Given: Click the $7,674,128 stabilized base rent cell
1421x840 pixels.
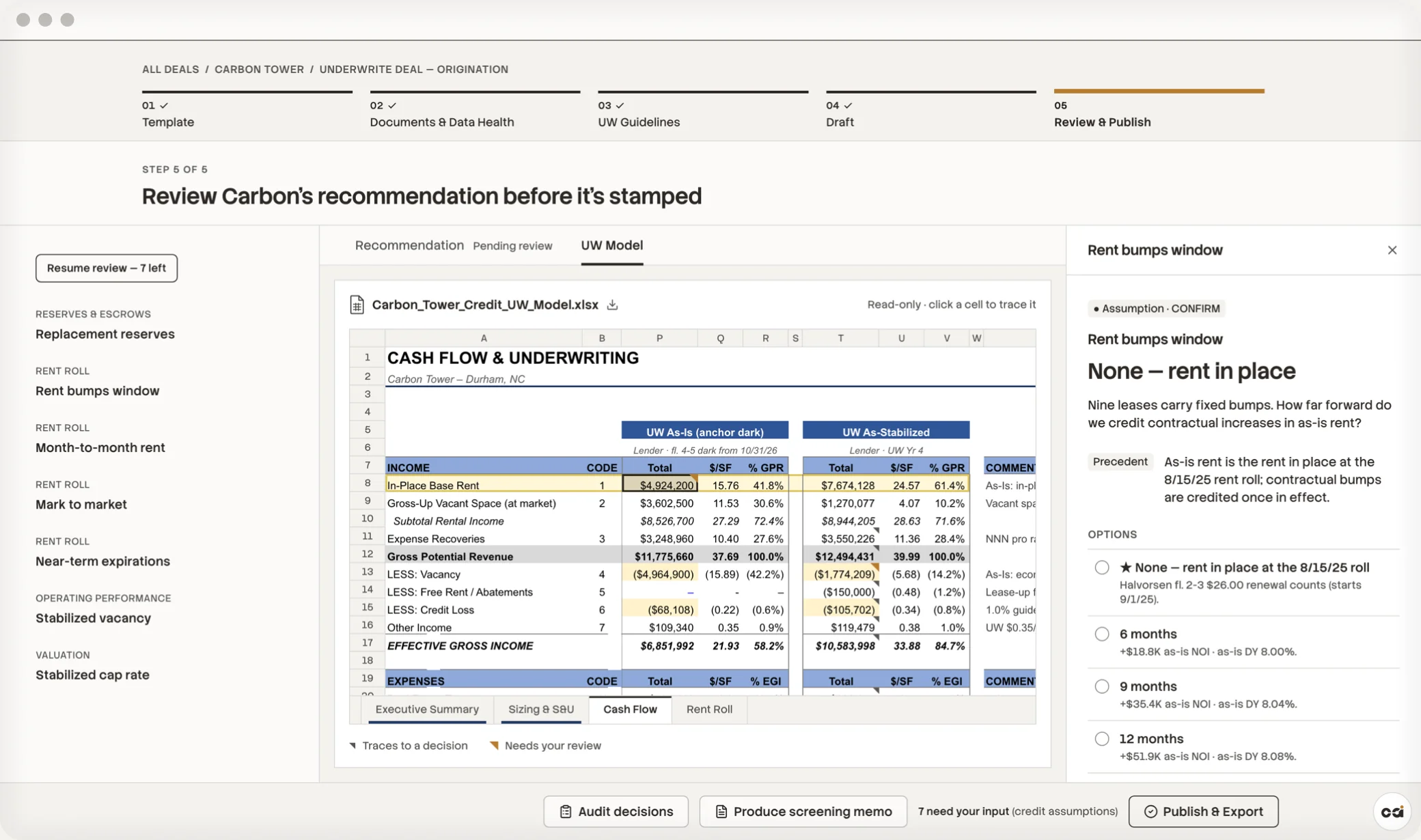Looking at the screenshot, I should 841,485.
